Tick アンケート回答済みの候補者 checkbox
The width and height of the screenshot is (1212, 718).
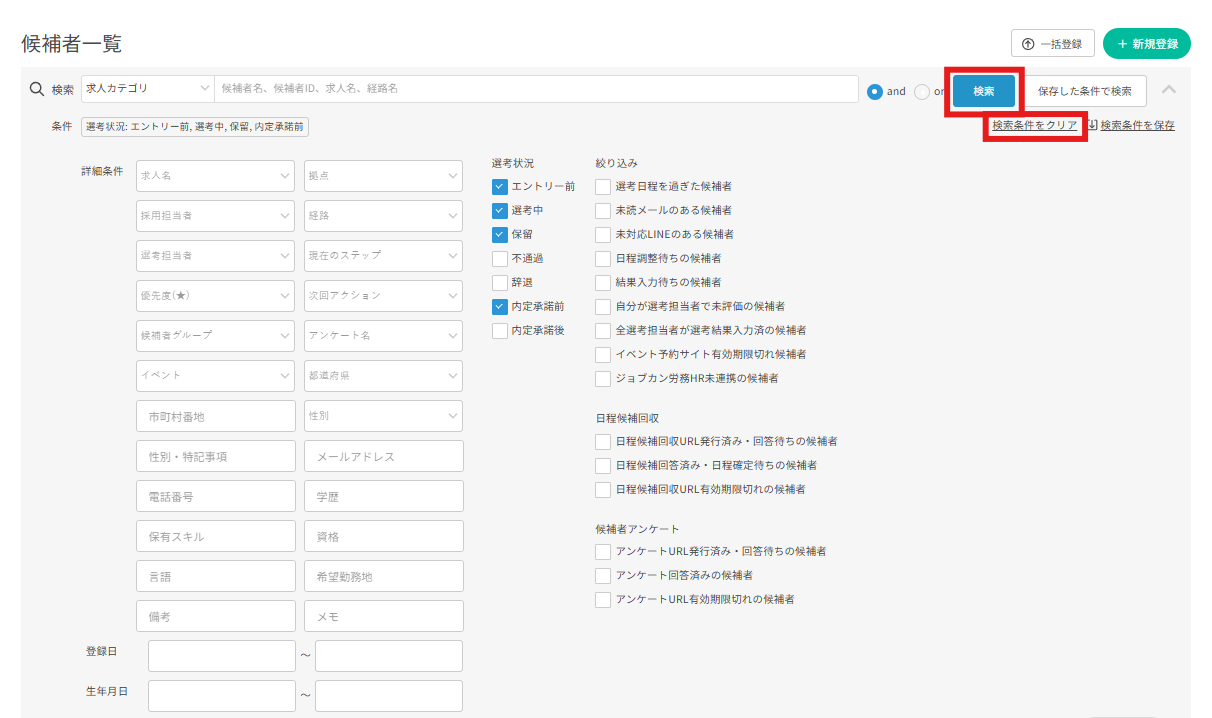click(603, 576)
